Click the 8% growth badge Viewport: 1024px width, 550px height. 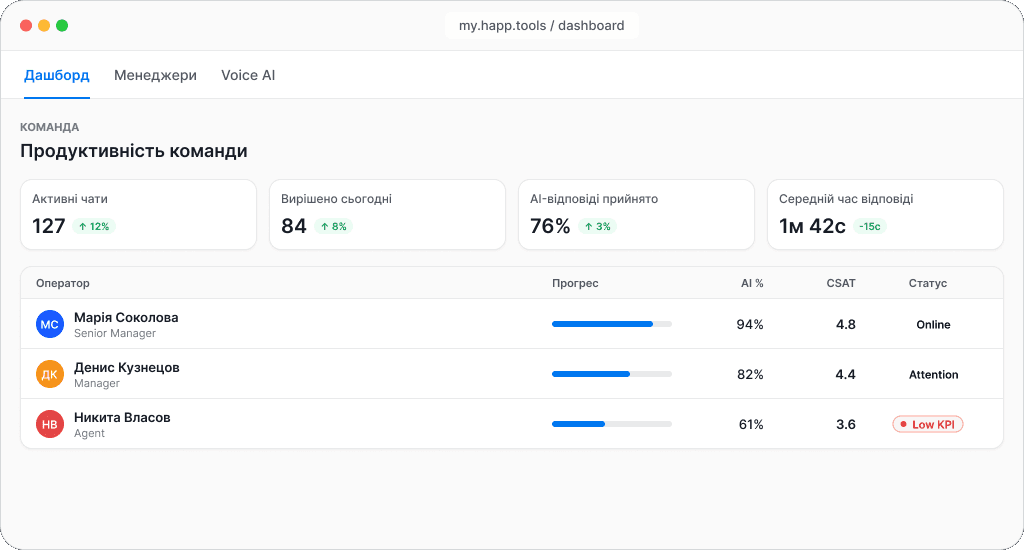[334, 227]
